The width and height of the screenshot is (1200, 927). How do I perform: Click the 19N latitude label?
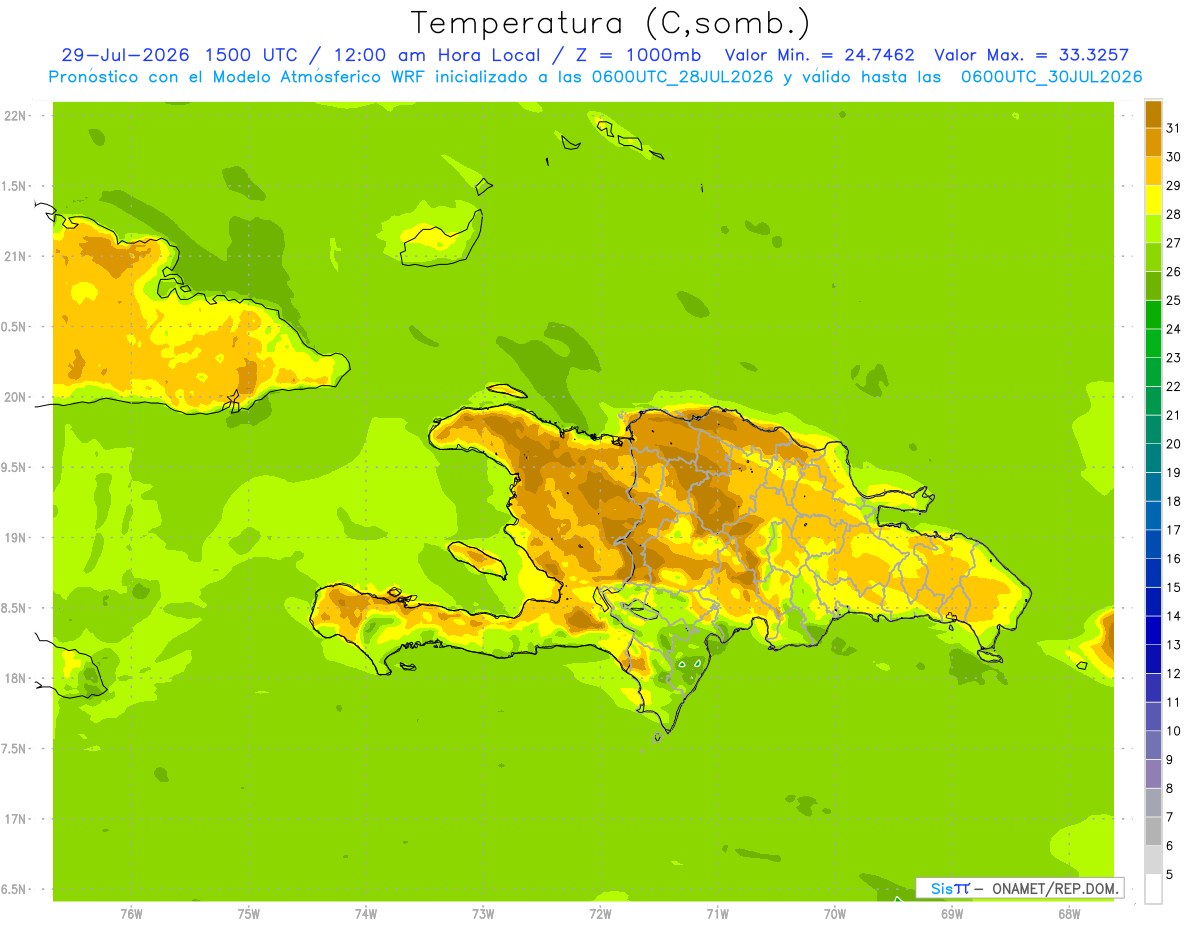(15, 538)
